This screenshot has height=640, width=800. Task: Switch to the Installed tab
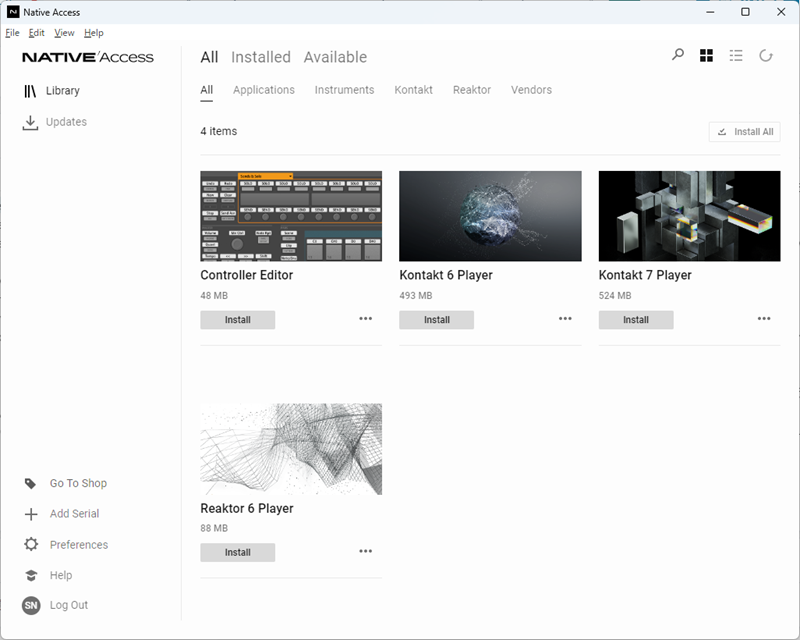pyautogui.click(x=261, y=57)
